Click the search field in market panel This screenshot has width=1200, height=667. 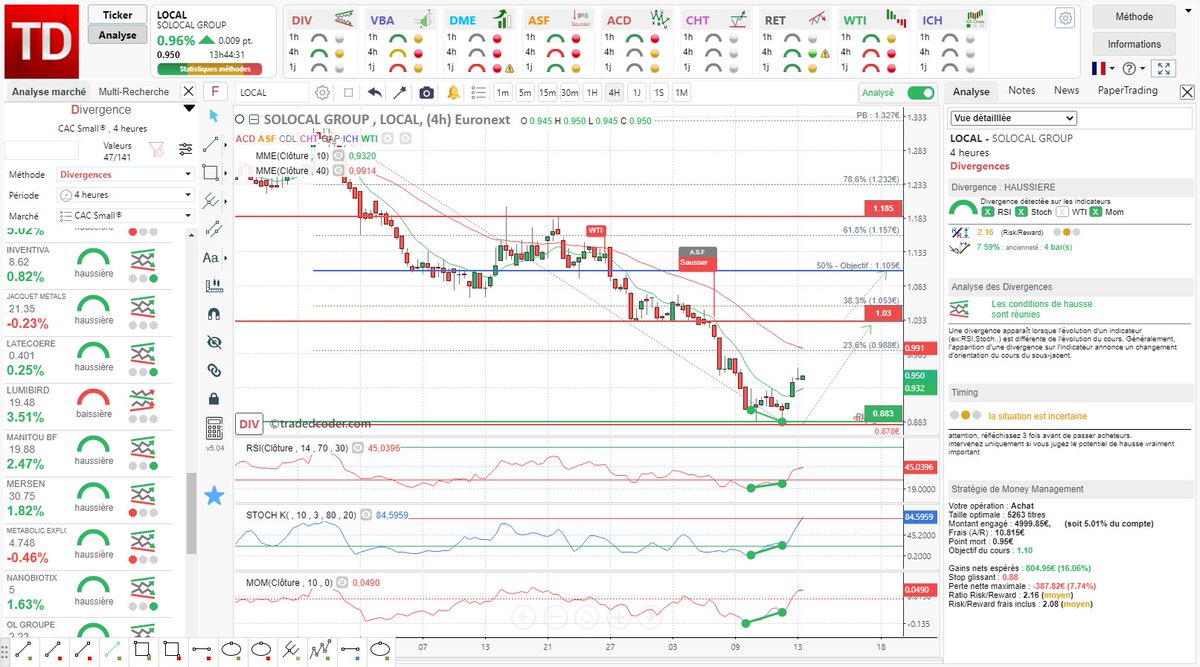tap(41, 149)
